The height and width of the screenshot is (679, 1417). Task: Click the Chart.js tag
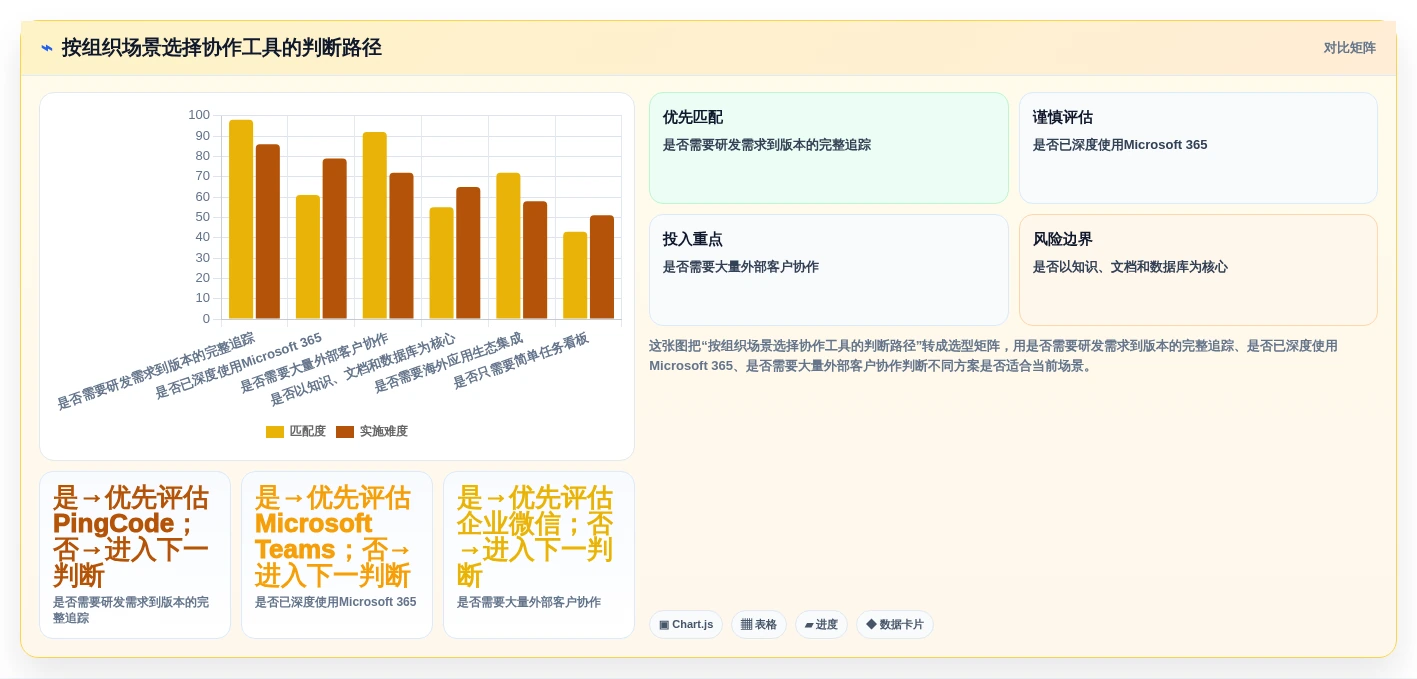tap(686, 625)
